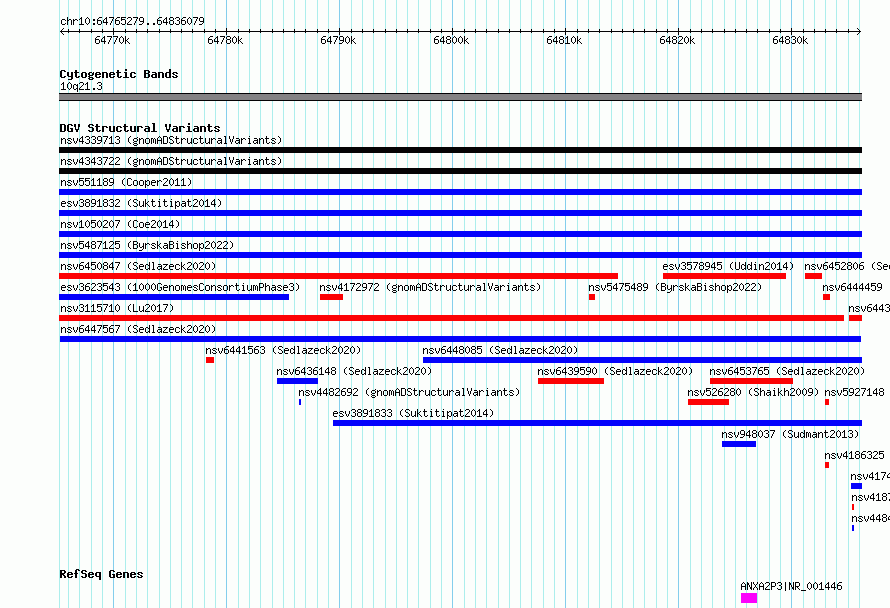
Task: Click the nsv6447567 (Sedlazeck2020) blue bar
Action: pyautogui.click(x=460, y=339)
